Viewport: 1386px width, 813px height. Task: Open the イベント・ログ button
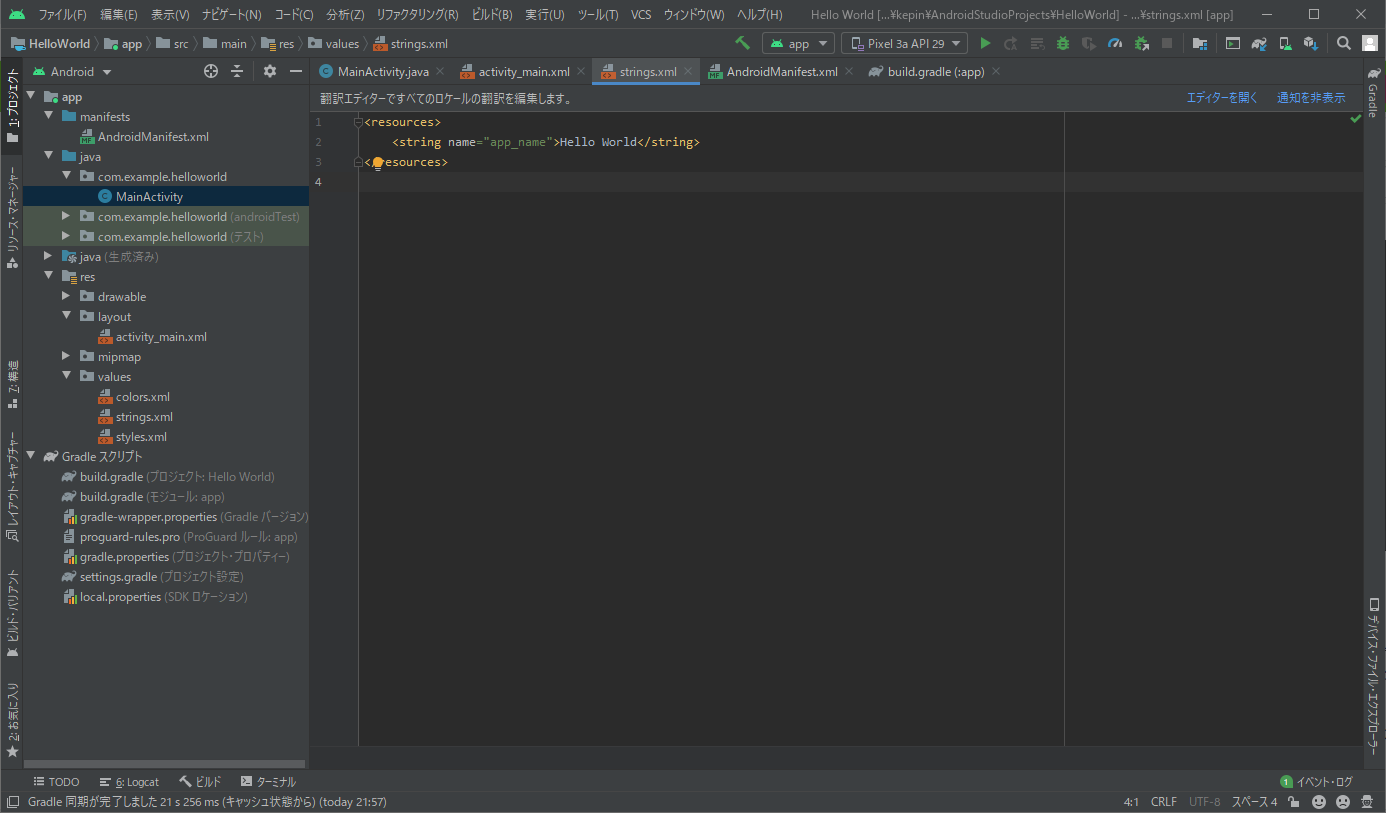[1316, 782]
